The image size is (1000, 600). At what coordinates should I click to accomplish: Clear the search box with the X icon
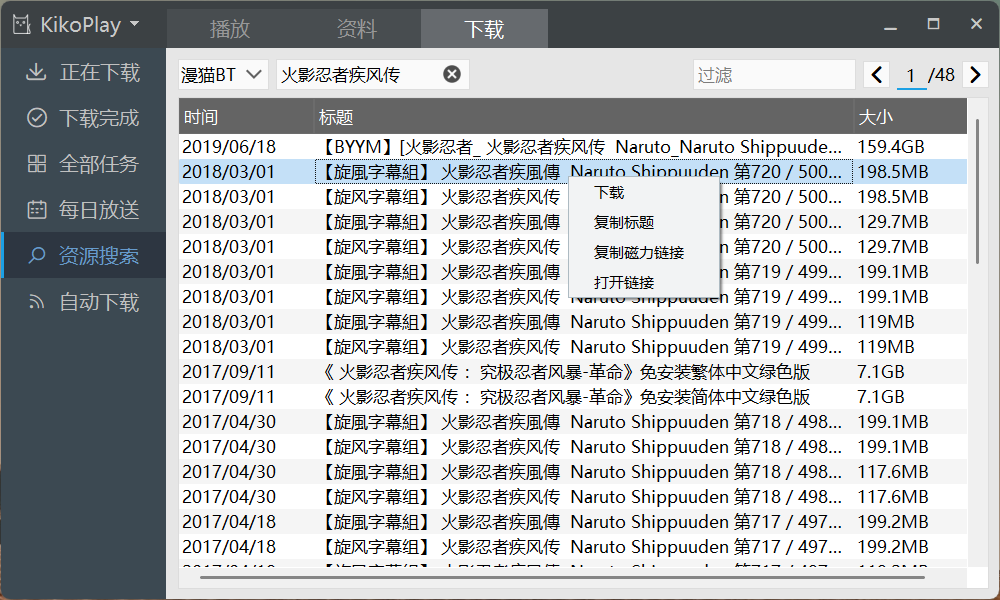(452, 75)
